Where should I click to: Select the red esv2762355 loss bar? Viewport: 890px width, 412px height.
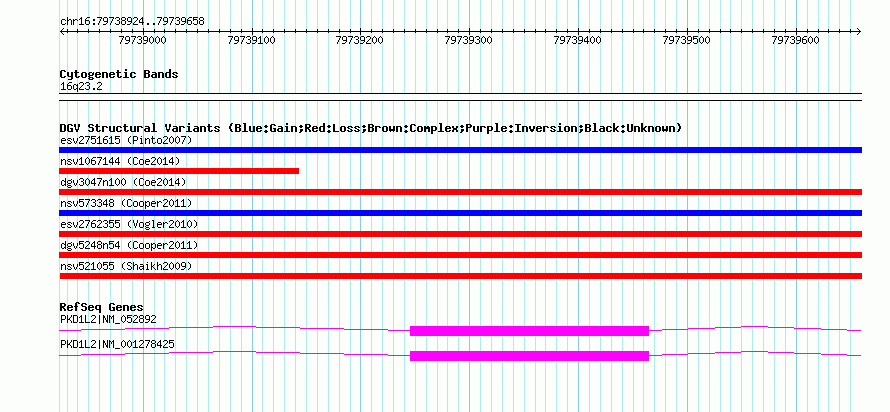pos(460,234)
